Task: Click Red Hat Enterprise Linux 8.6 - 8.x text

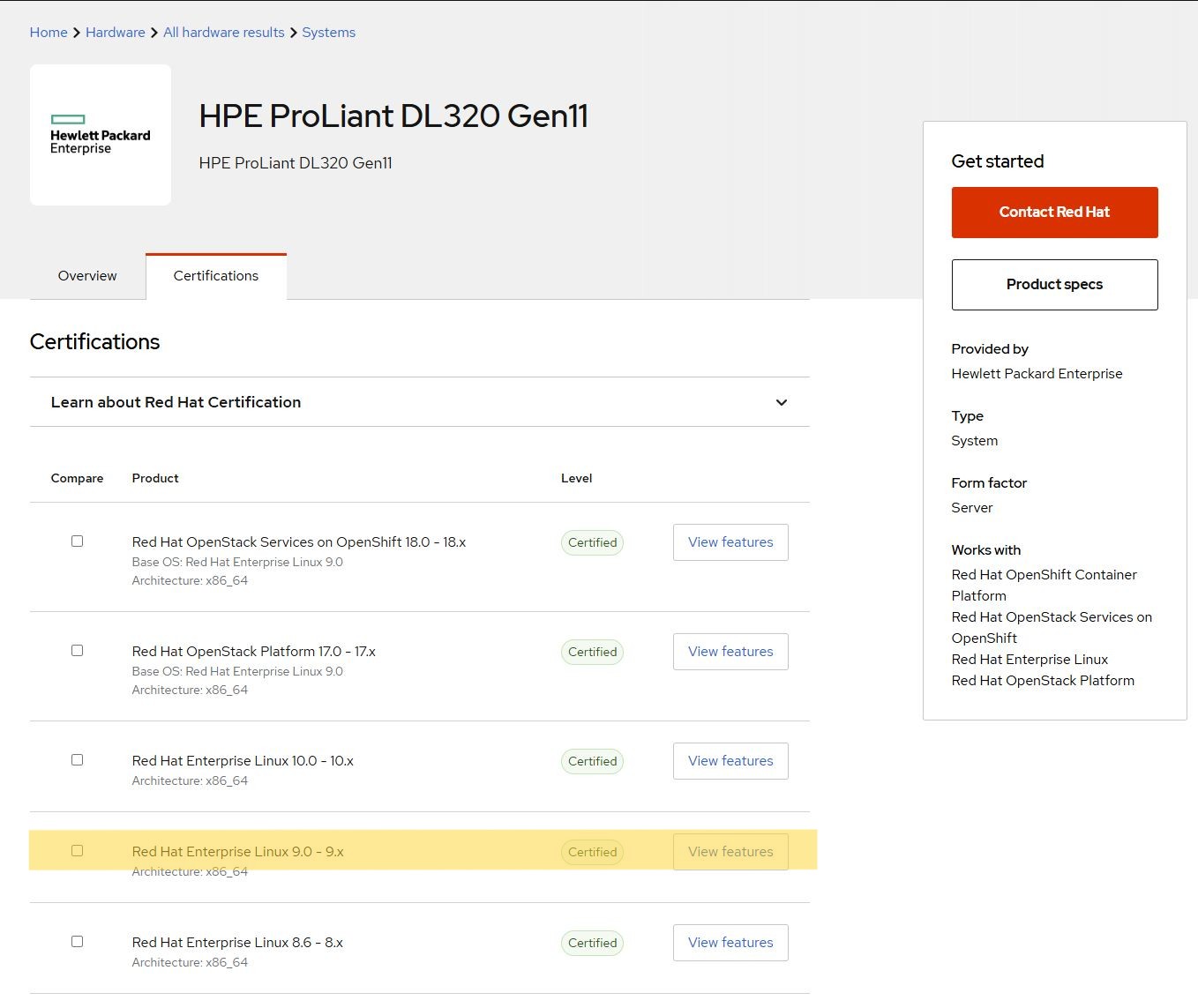Action: (237, 943)
